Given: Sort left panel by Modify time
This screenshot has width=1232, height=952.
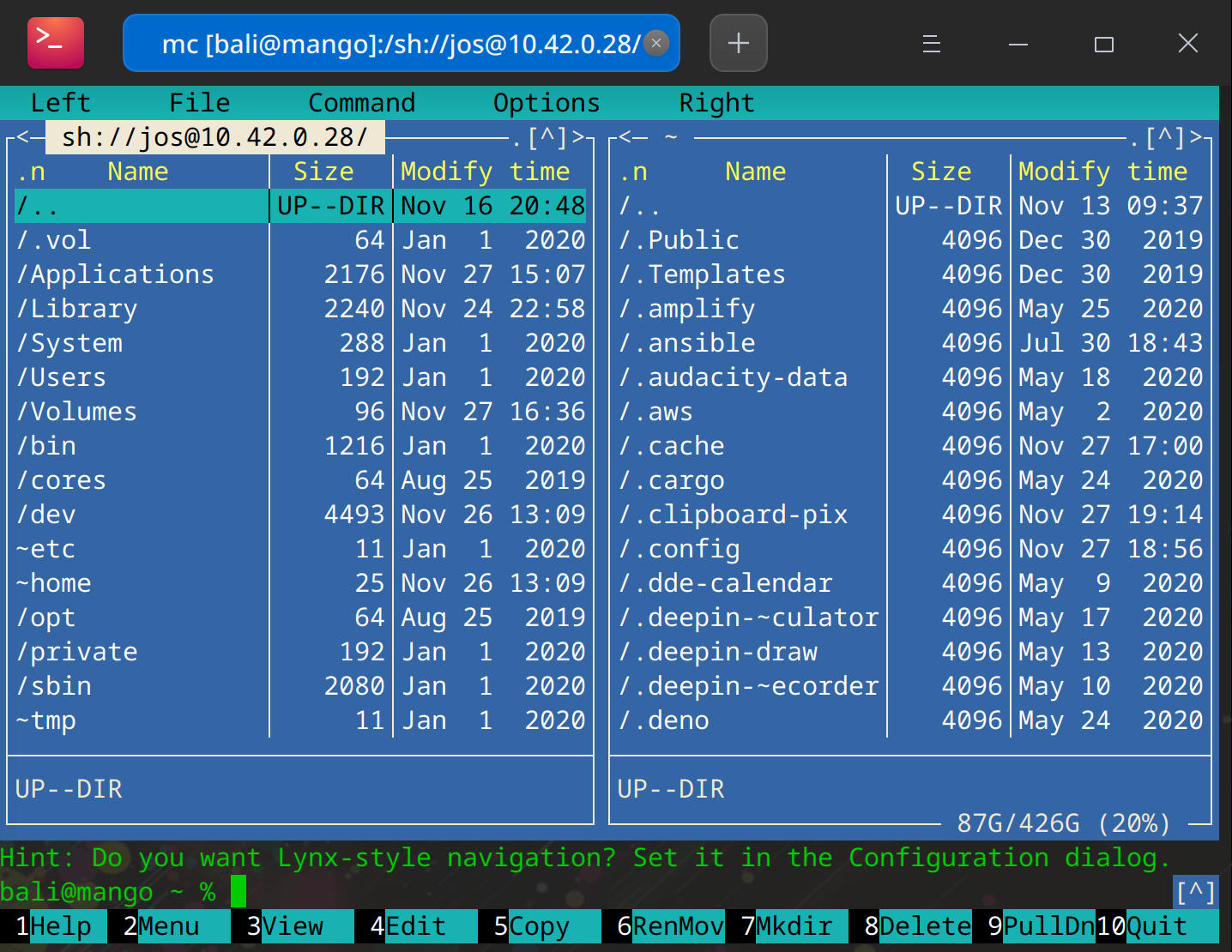Looking at the screenshot, I should 485,172.
